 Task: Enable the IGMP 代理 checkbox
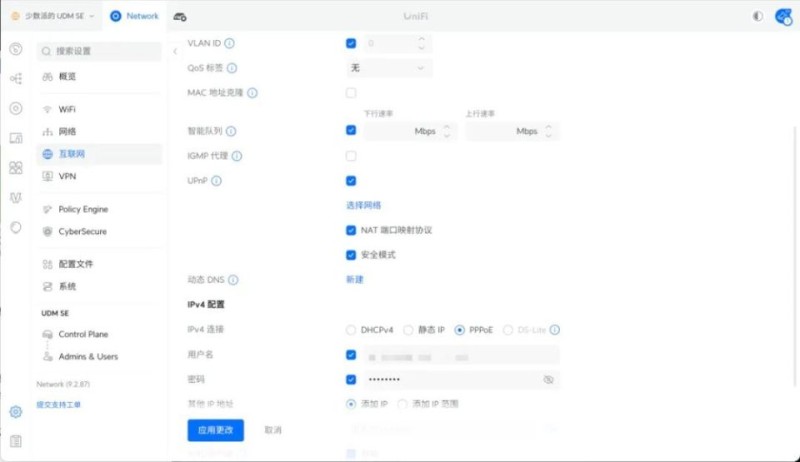point(351,156)
